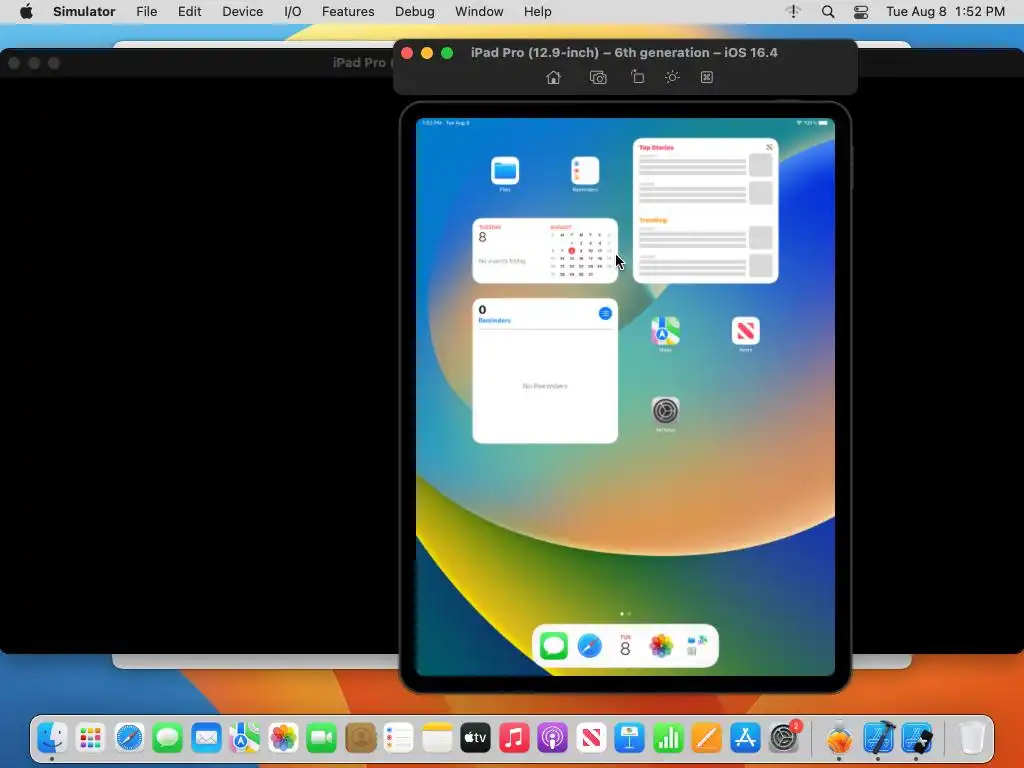Tap the Top Stories News widget
This screenshot has width=1024, height=768.
point(705,210)
